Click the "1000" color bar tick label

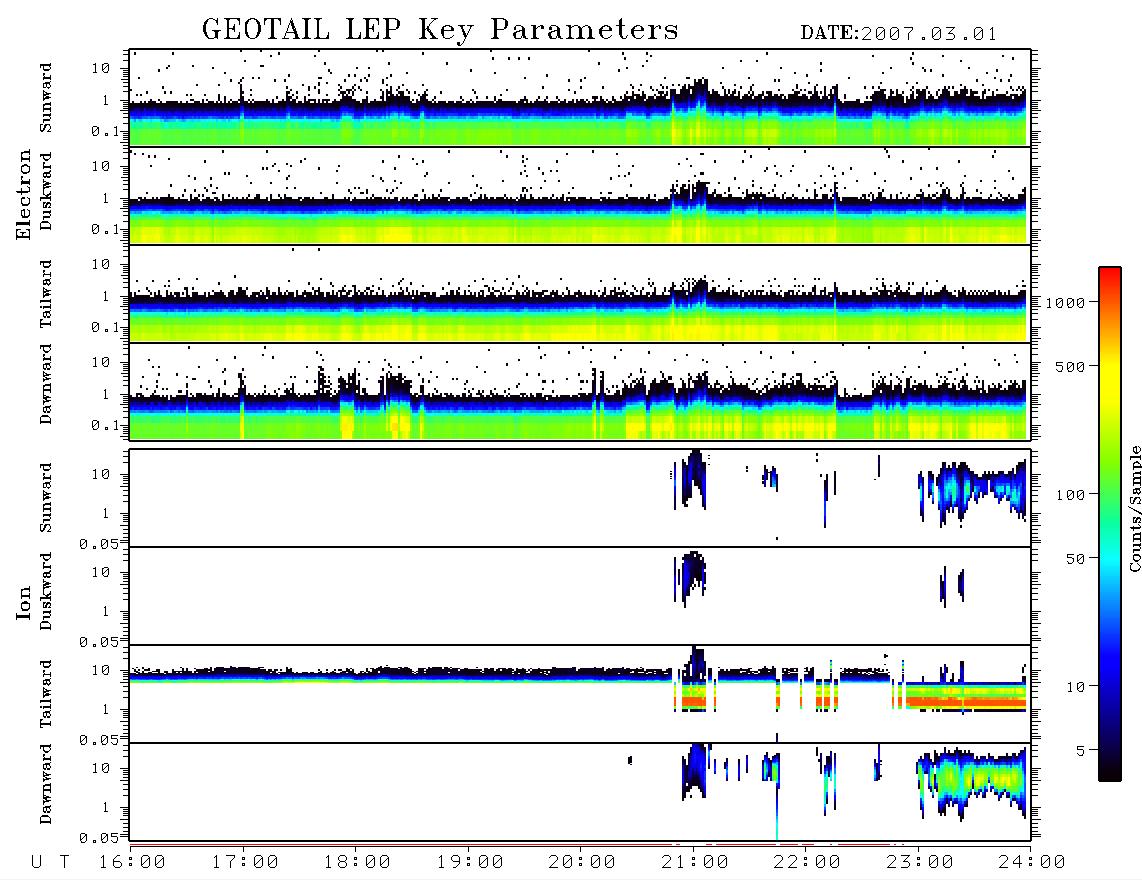coord(1065,303)
